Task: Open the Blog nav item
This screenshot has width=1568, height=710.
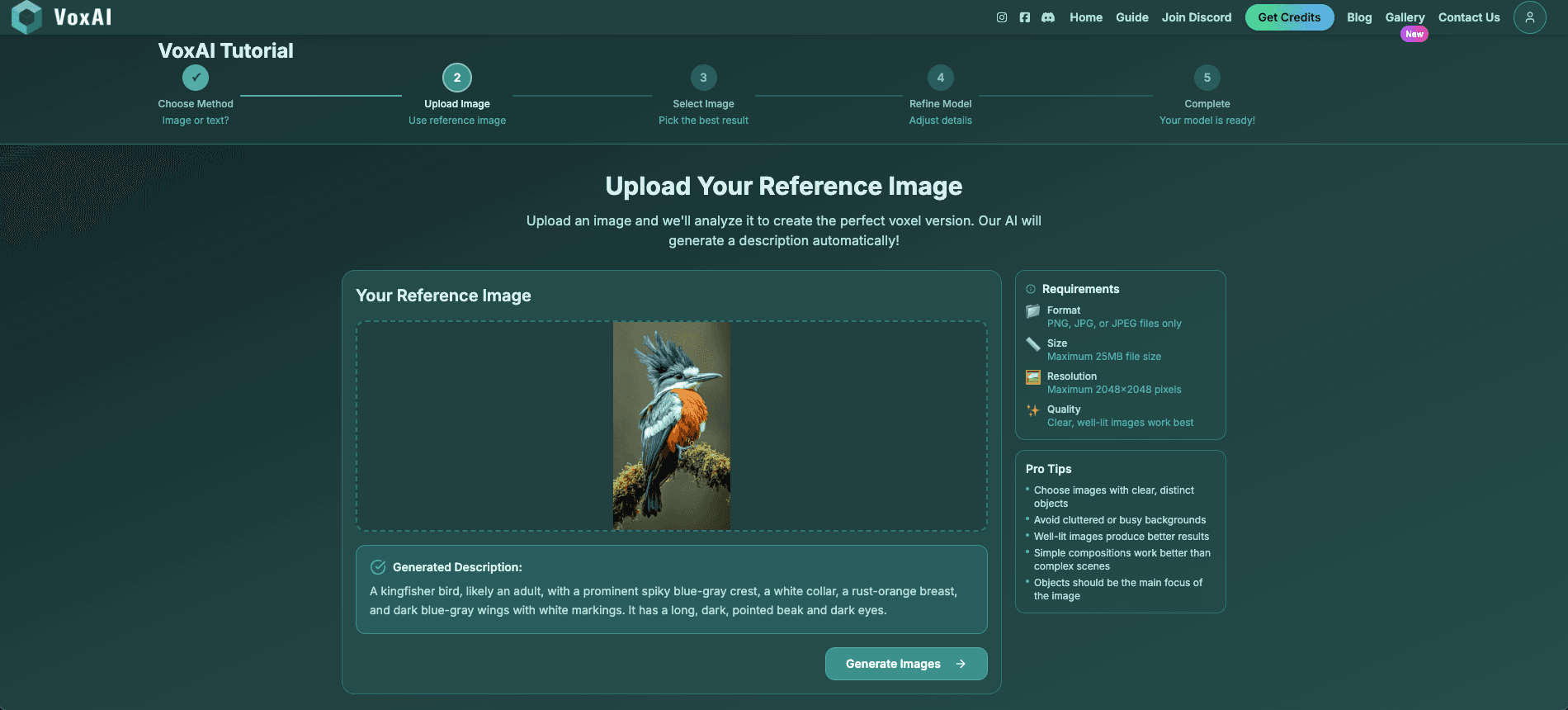Action: pos(1359,17)
